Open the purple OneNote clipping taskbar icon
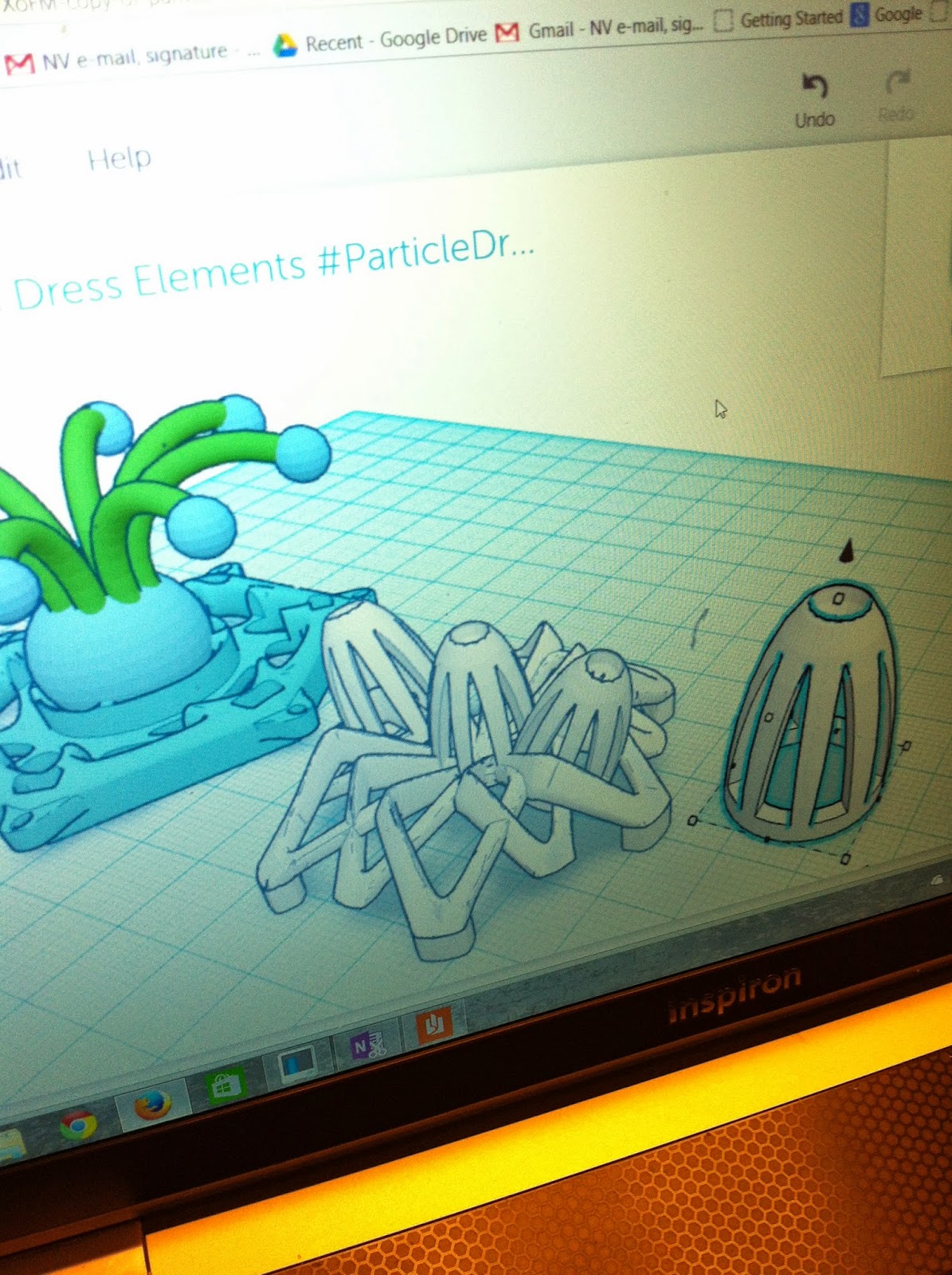The image size is (952, 1275). click(367, 1044)
